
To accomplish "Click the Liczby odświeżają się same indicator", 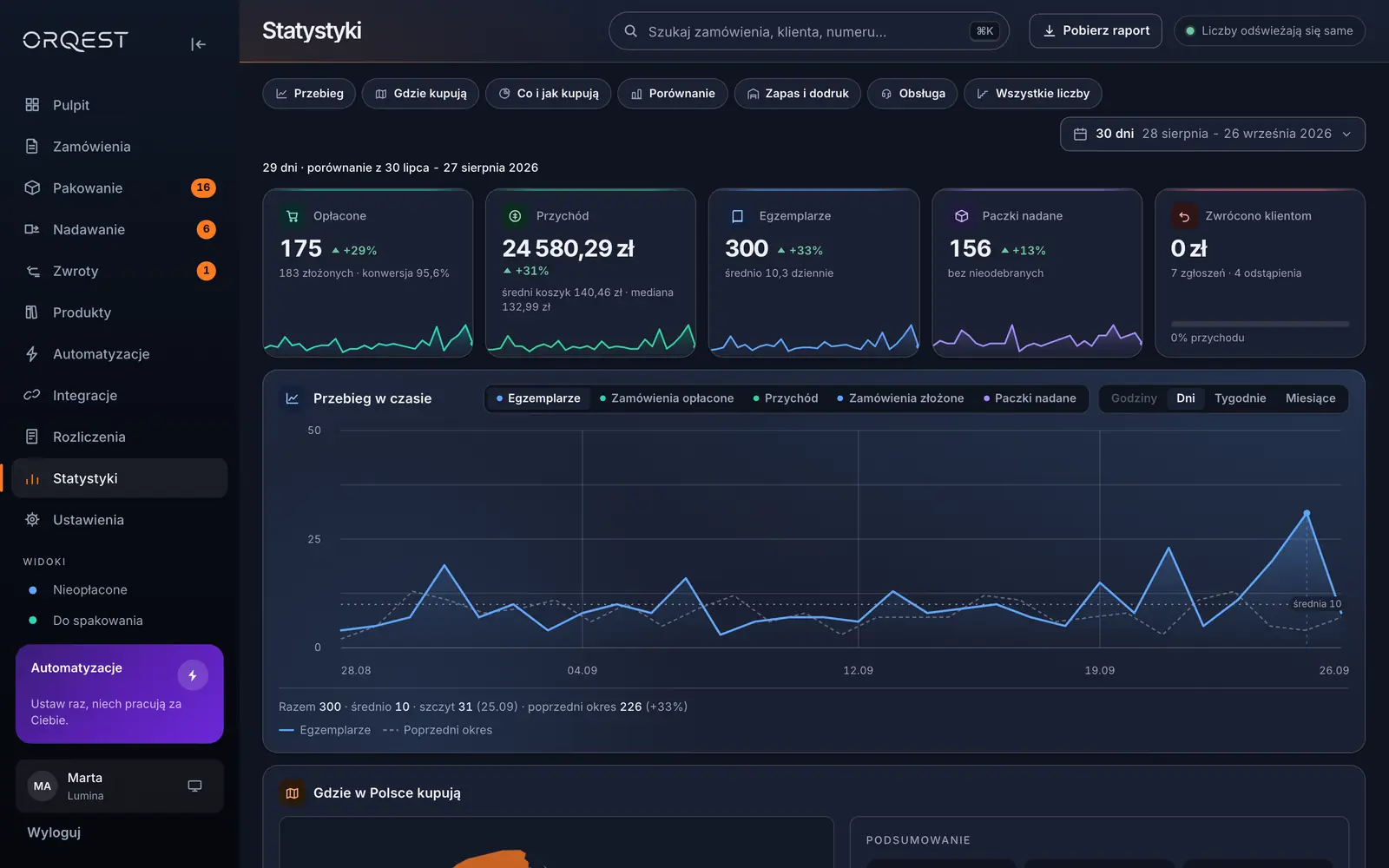I will (x=1269, y=31).
